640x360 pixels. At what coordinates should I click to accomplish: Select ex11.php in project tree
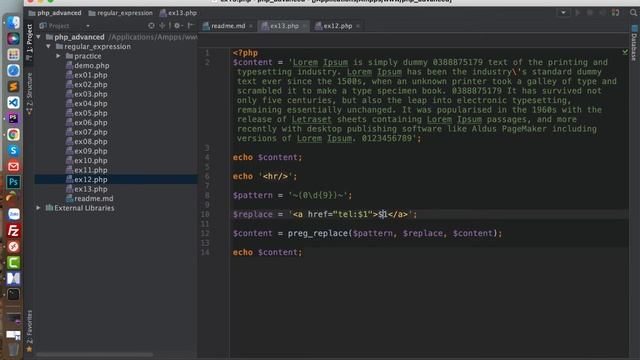pyautogui.click(x=91, y=170)
